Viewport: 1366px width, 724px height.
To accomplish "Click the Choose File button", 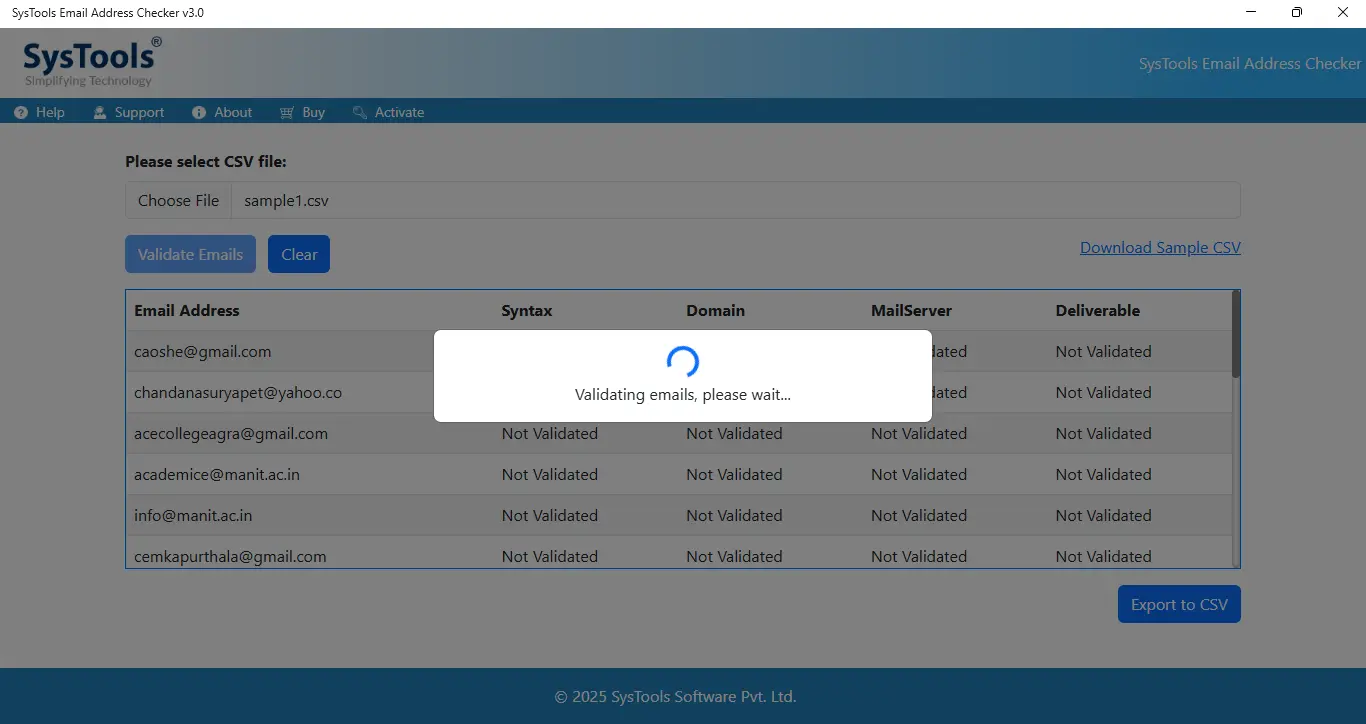I will [178, 200].
